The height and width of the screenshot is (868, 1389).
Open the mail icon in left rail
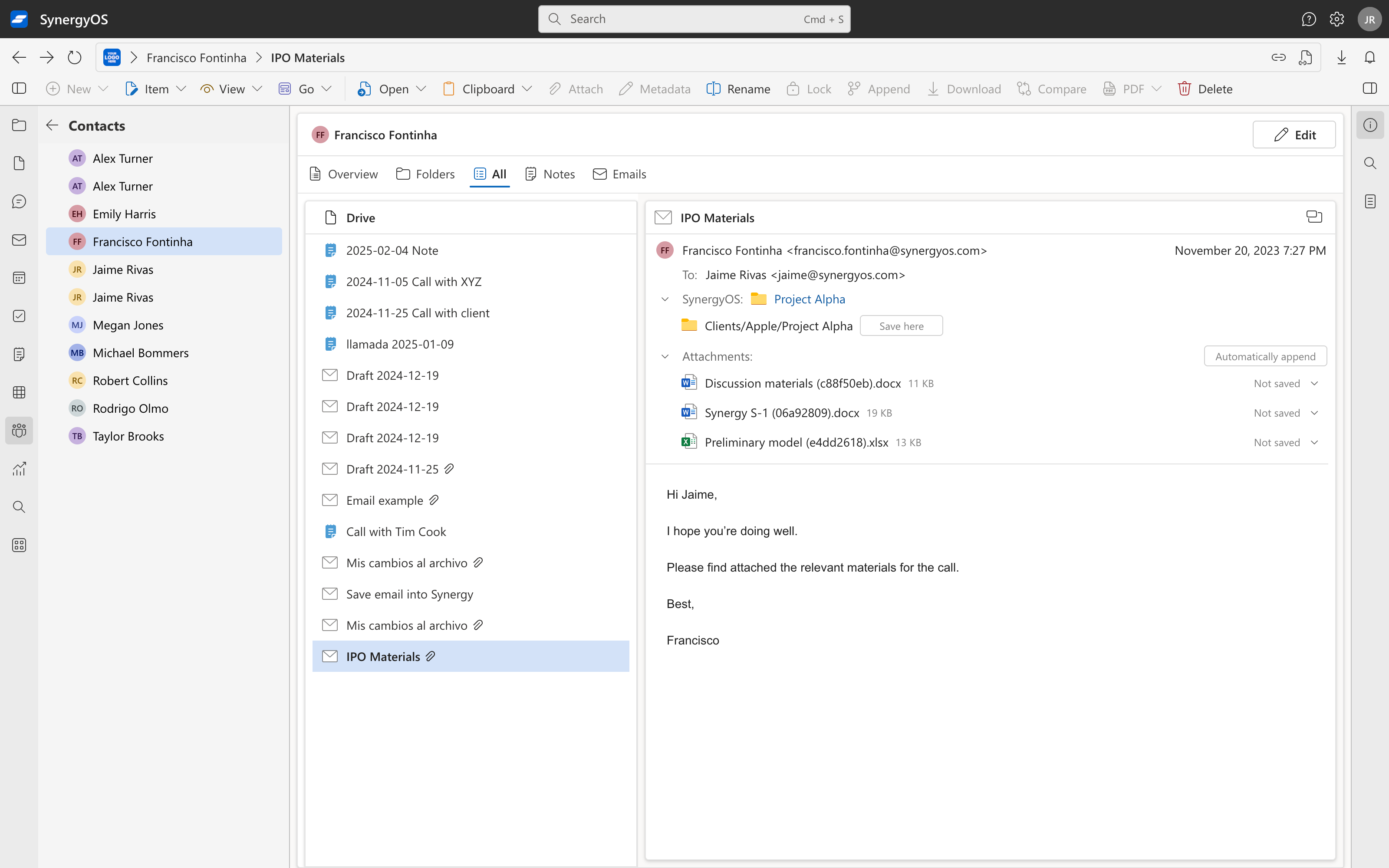click(19, 240)
